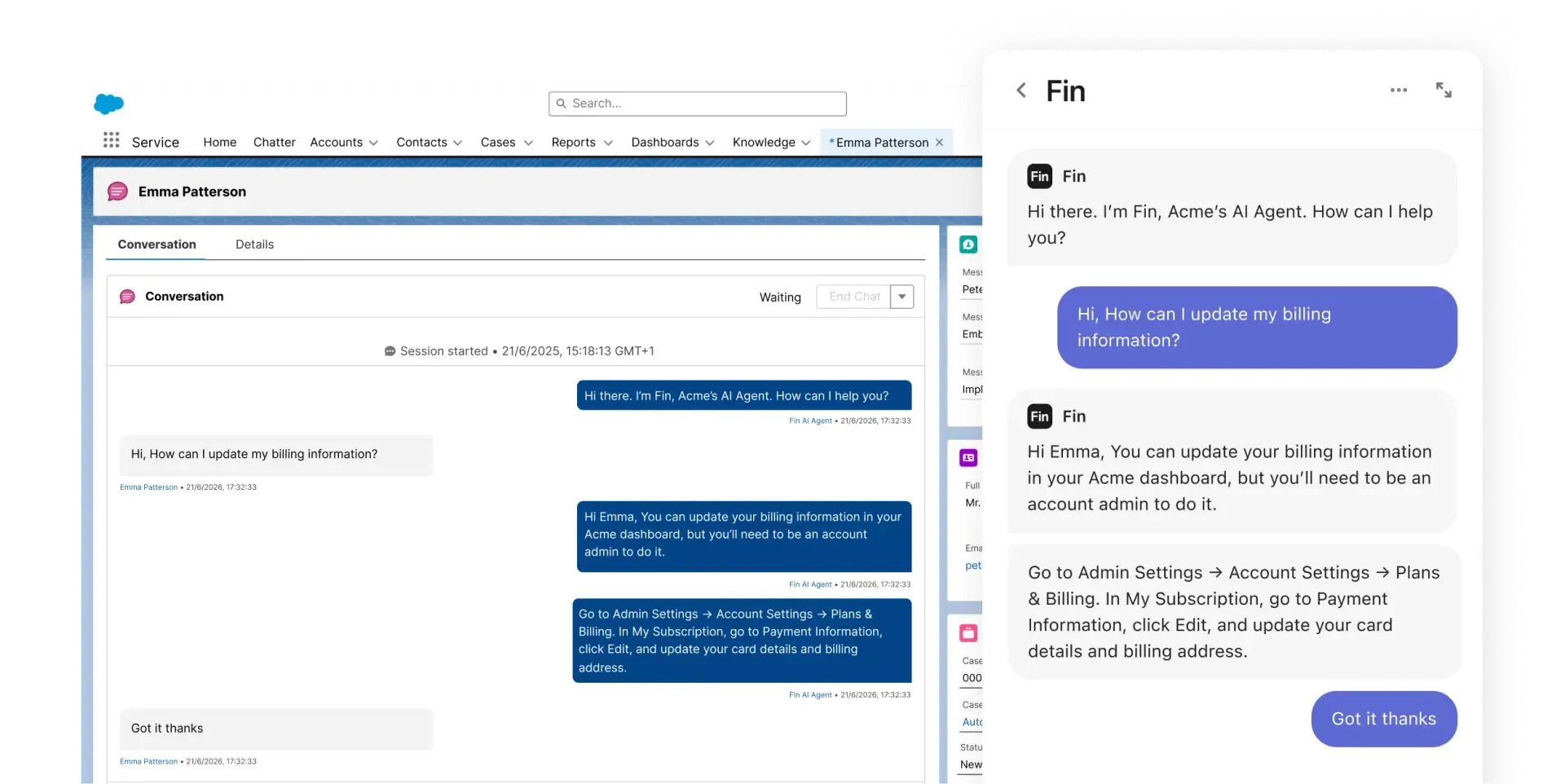This screenshot has height=784, width=1565.
Task: Click Emma Patterson sender link under billing question
Action: click(148, 487)
